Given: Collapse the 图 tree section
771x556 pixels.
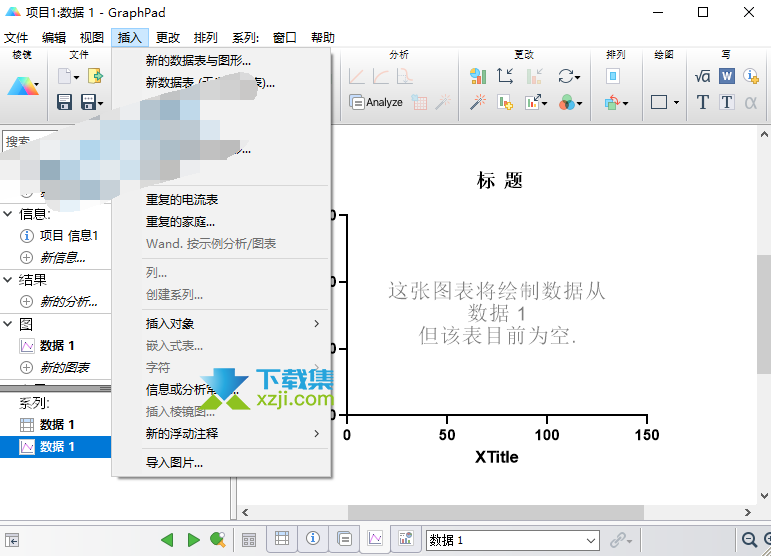Looking at the screenshot, I should click(8, 324).
